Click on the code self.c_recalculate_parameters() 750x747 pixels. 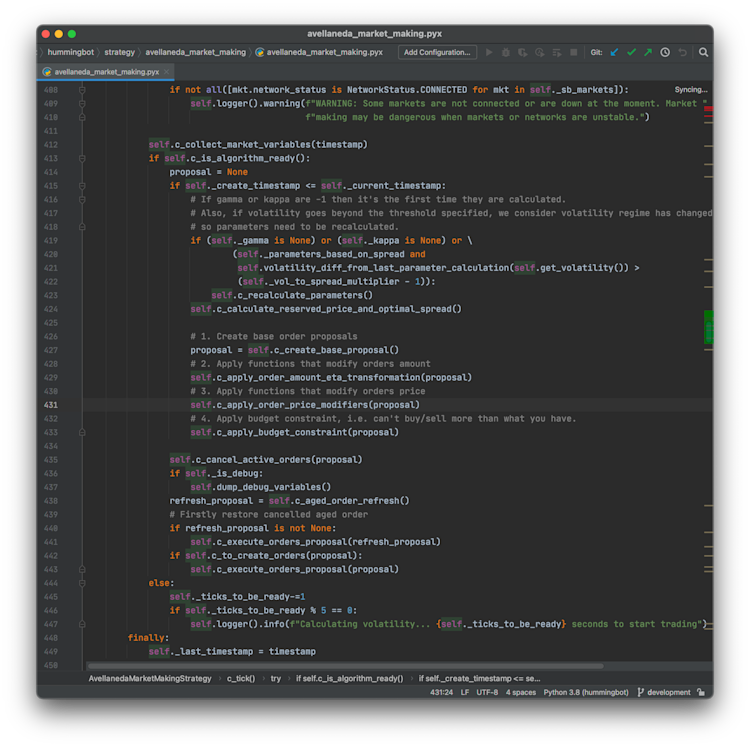[292, 296]
